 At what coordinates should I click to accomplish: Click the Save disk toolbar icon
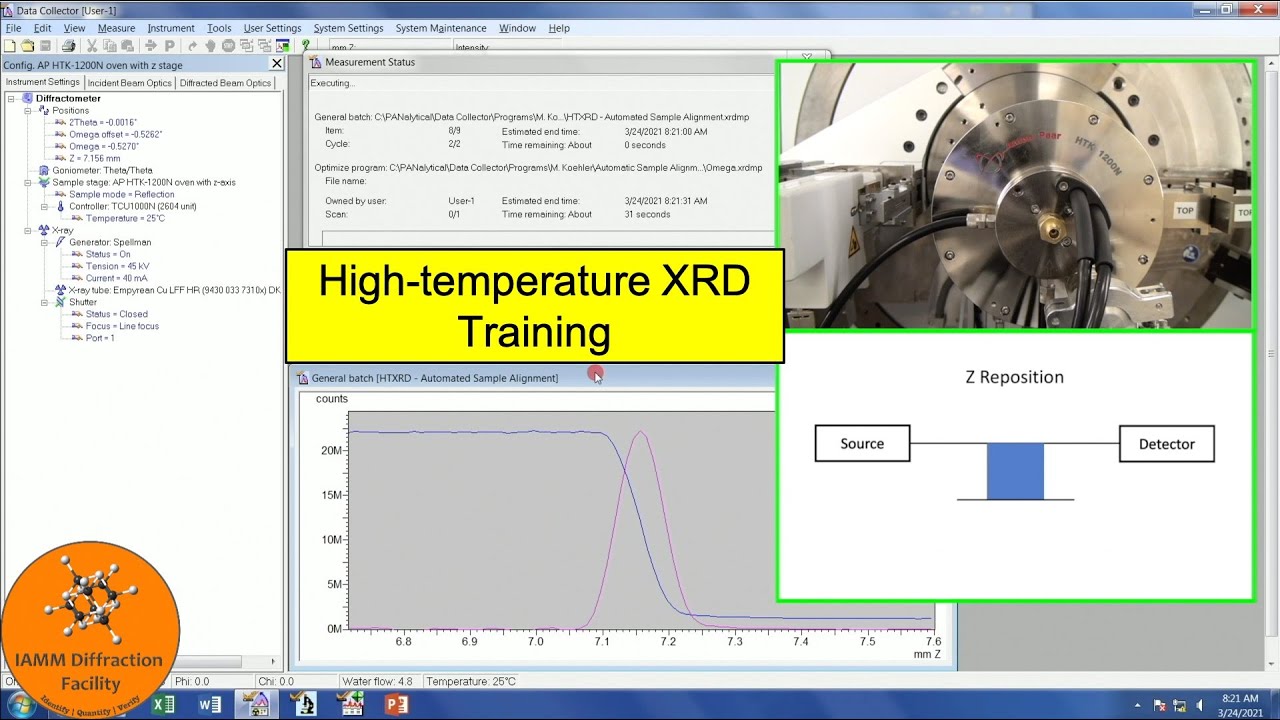pos(45,45)
